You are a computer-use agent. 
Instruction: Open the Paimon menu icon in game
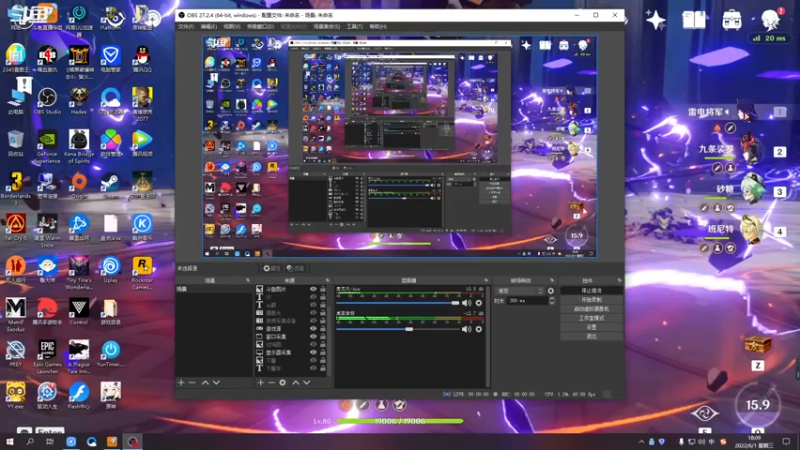[770, 19]
